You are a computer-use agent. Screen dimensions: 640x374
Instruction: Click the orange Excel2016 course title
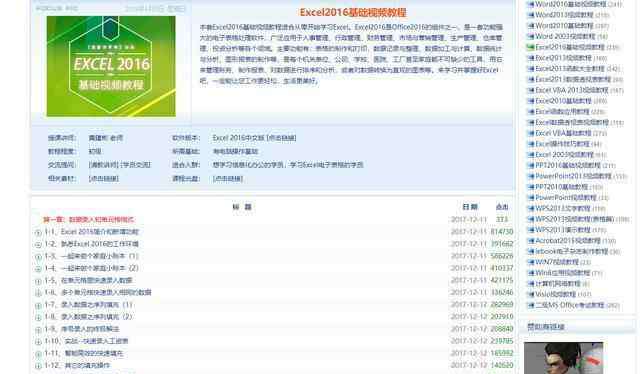(x=353, y=12)
